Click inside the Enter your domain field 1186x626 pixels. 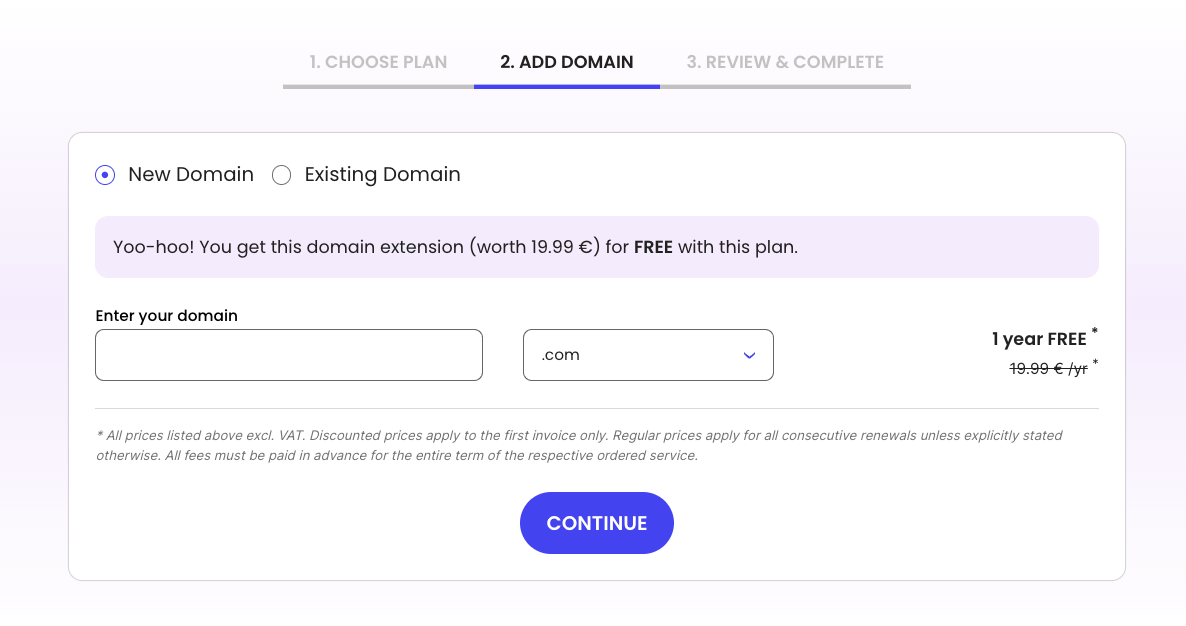coord(288,355)
